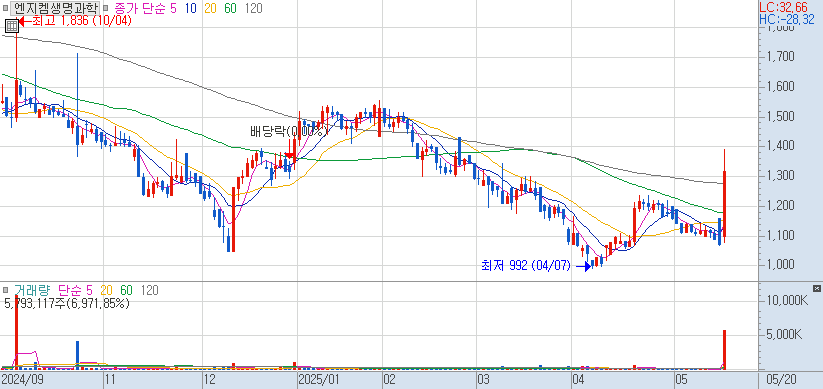This screenshot has height=389, width=823.
Task: Click the 2024/09 date axis label
Action: [x=22, y=379]
